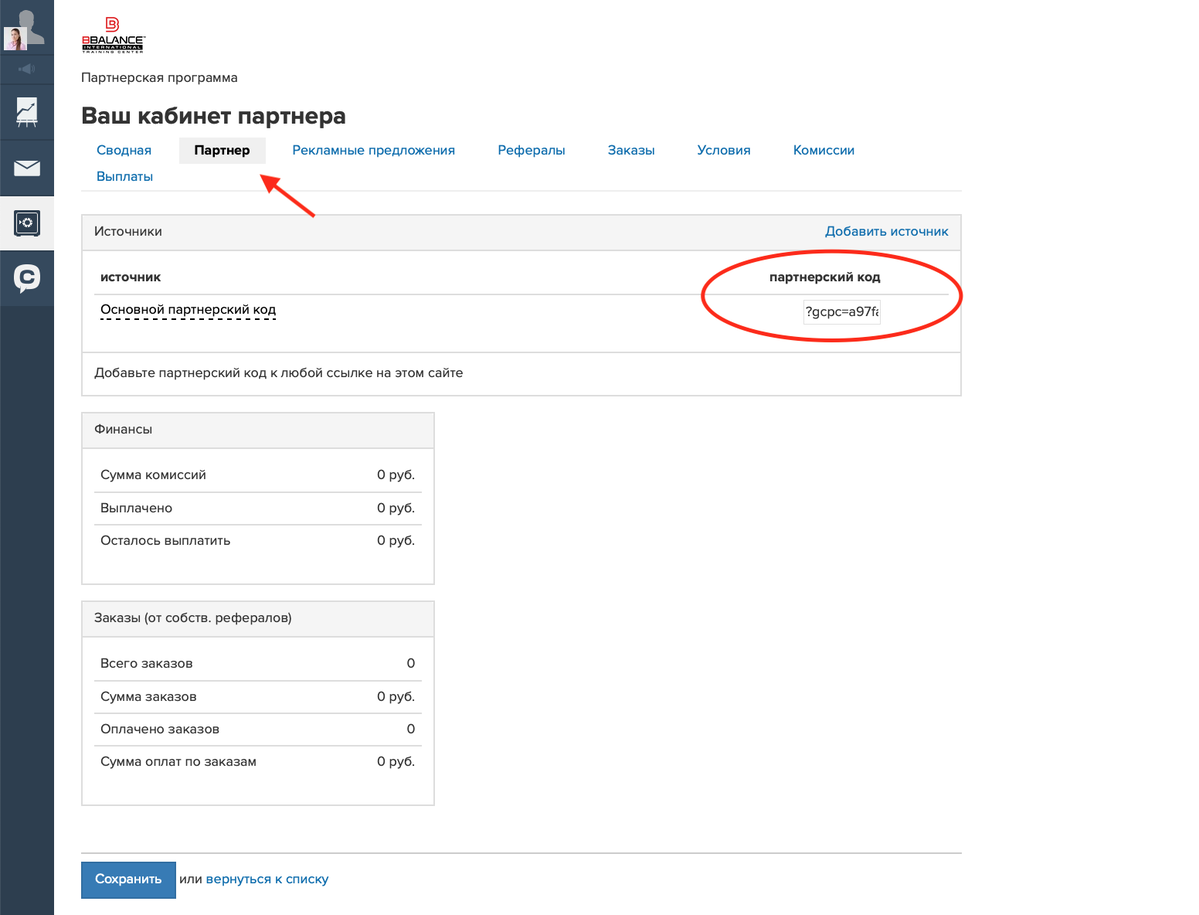This screenshot has width=1199, height=915.
Task: Click the Всего заказов row label
Action: coord(146,664)
